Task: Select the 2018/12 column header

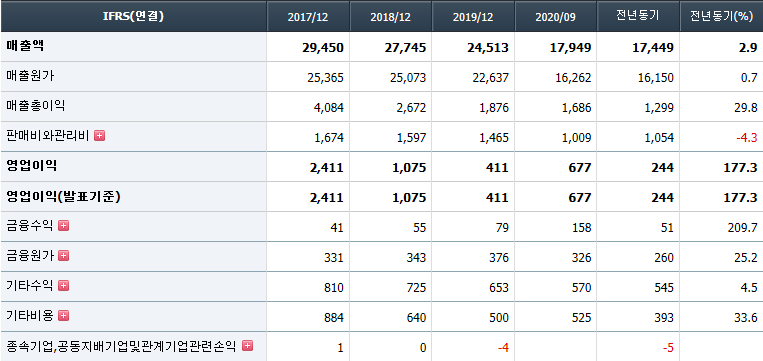Action: (x=391, y=17)
